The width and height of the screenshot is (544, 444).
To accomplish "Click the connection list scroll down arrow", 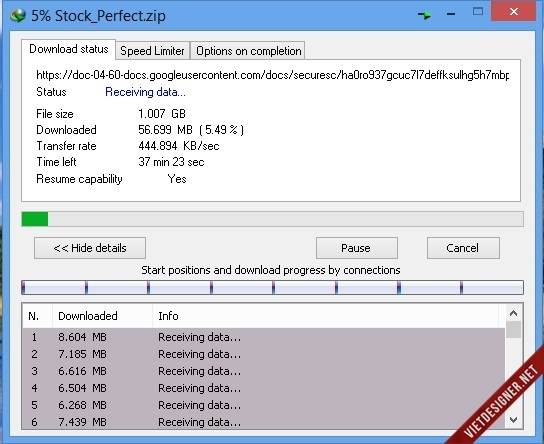I will click(x=513, y=420).
